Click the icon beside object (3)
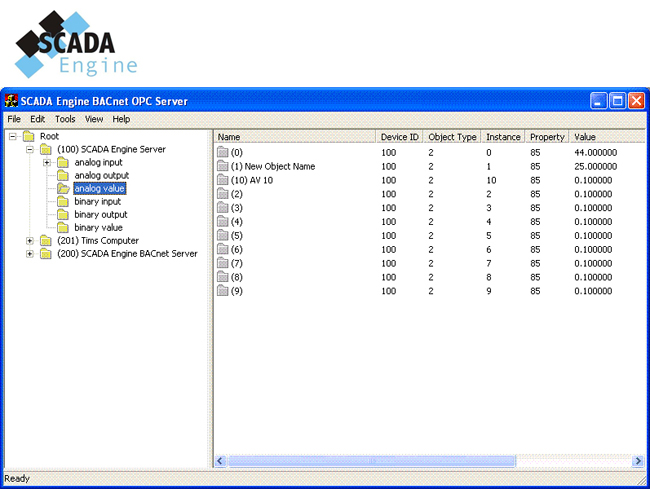Image resolution: width=650 pixels, height=489 pixels. click(x=223, y=208)
